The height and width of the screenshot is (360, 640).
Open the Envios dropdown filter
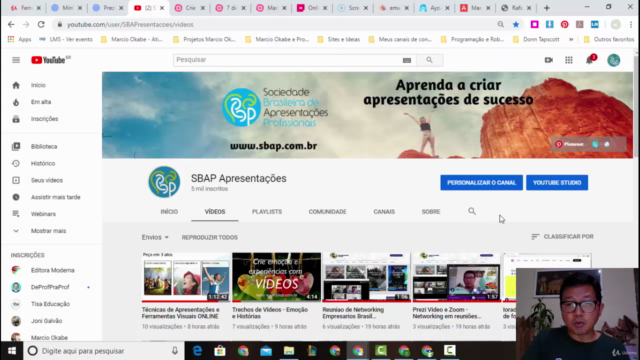click(155, 237)
